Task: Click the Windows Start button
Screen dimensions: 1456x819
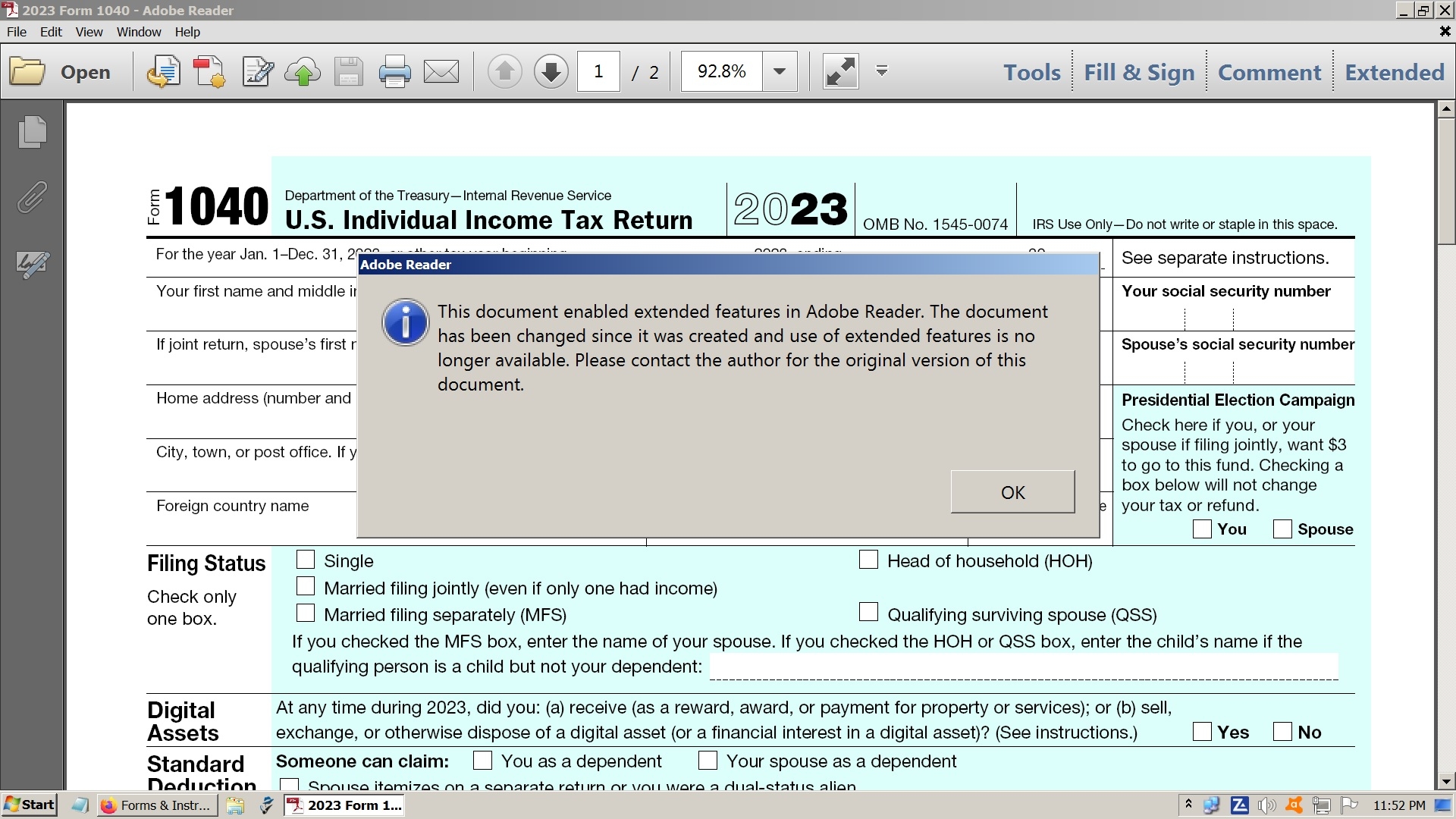Action: point(30,805)
